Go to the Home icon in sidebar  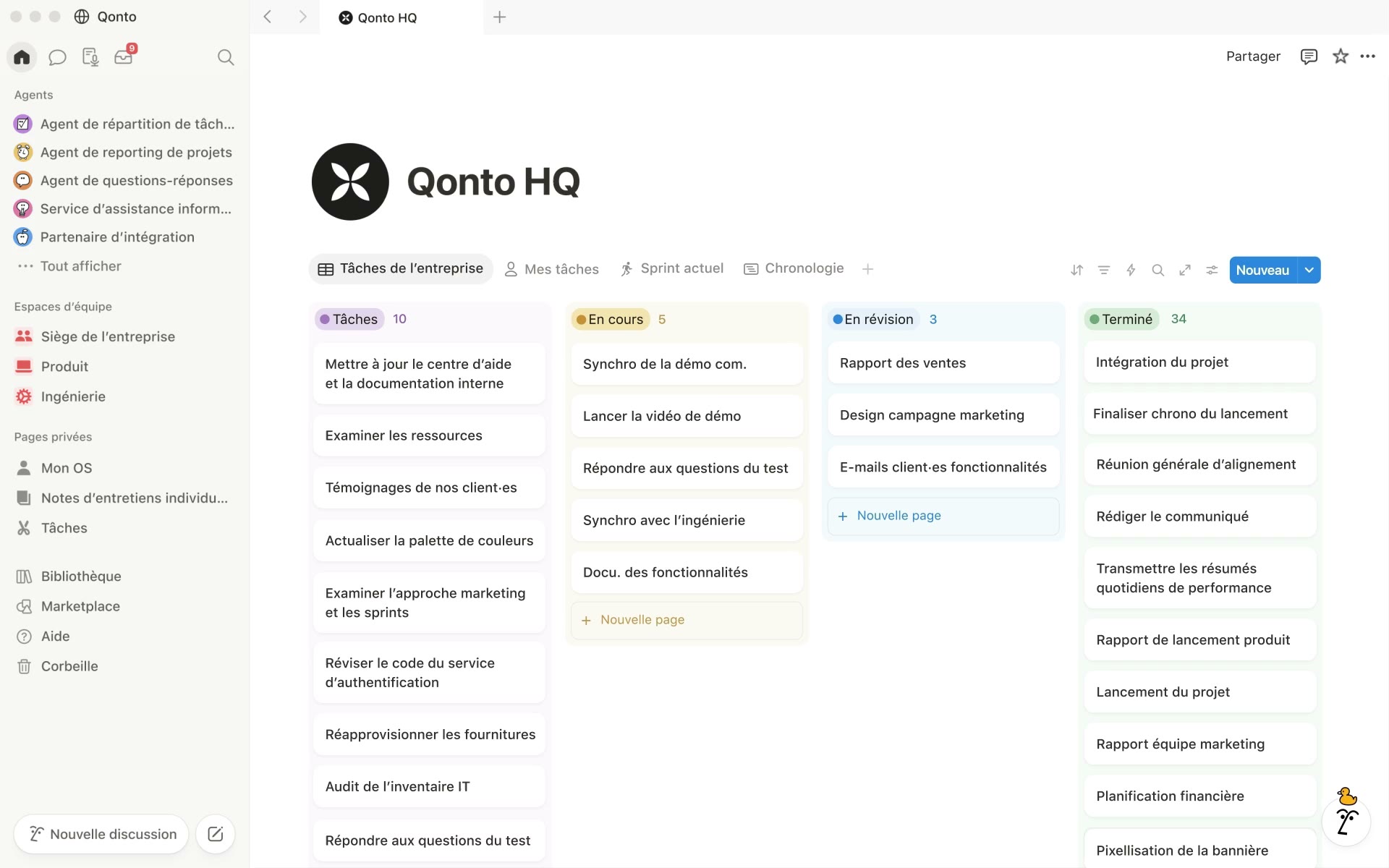[x=22, y=56]
